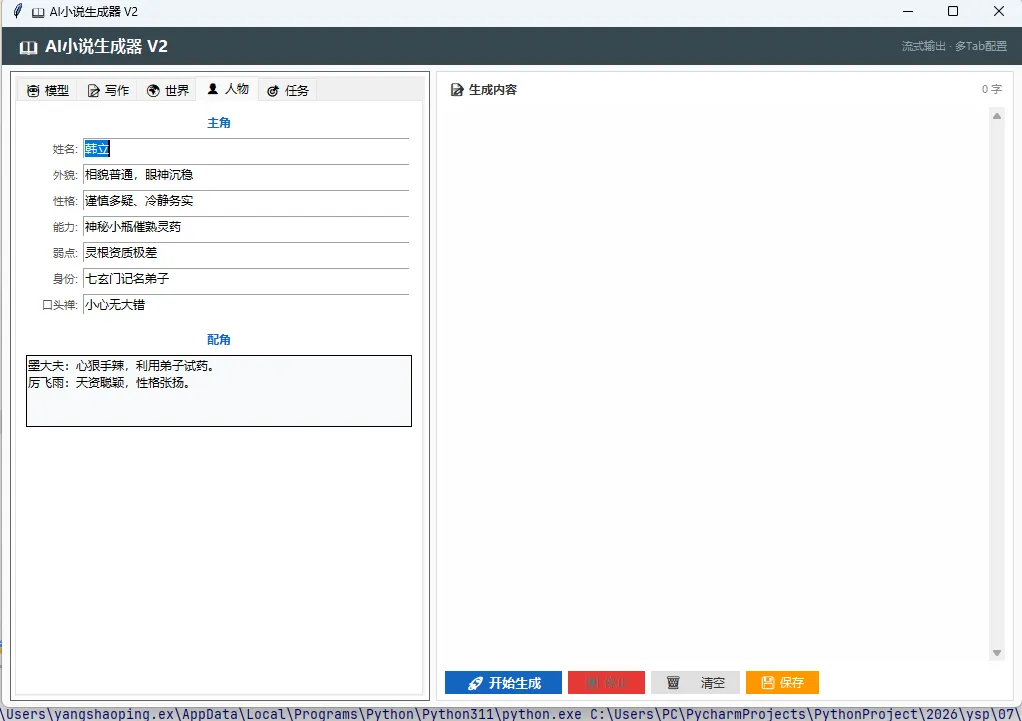Click the globe icon on 世界 tab
The image size is (1022, 721).
153,91
